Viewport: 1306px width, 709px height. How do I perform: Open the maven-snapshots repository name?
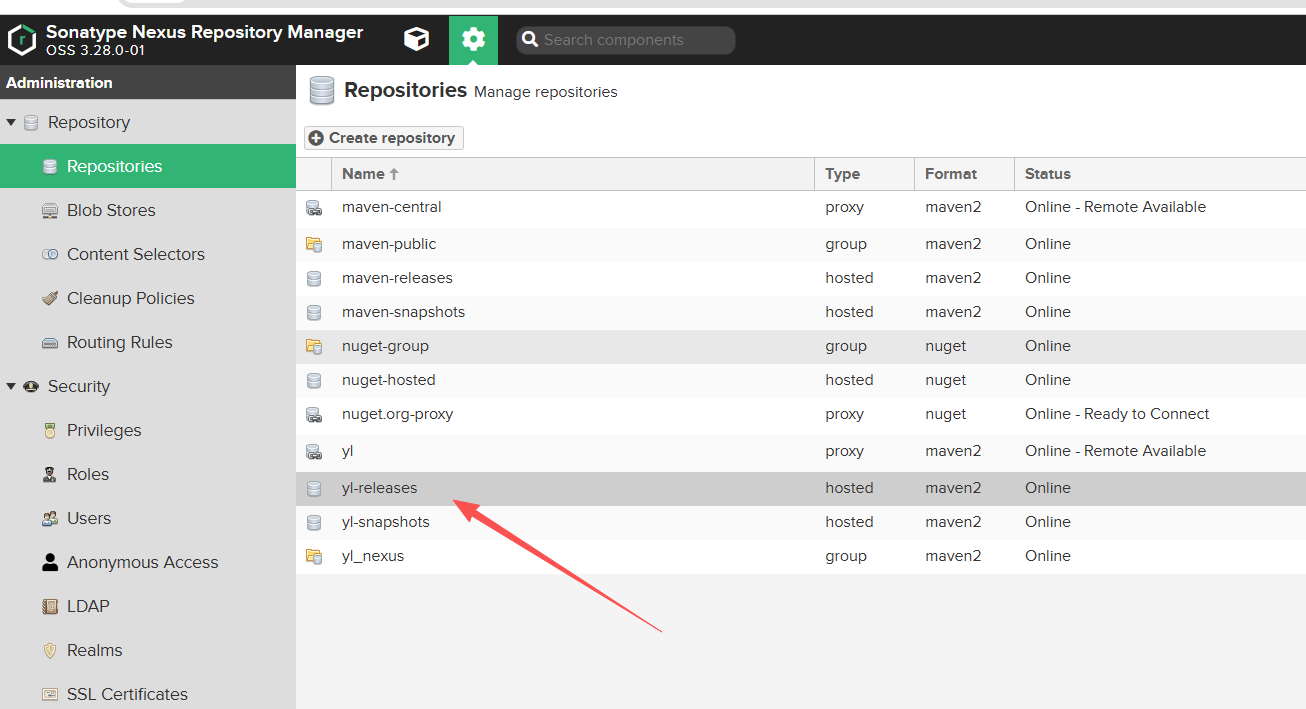[x=403, y=312]
